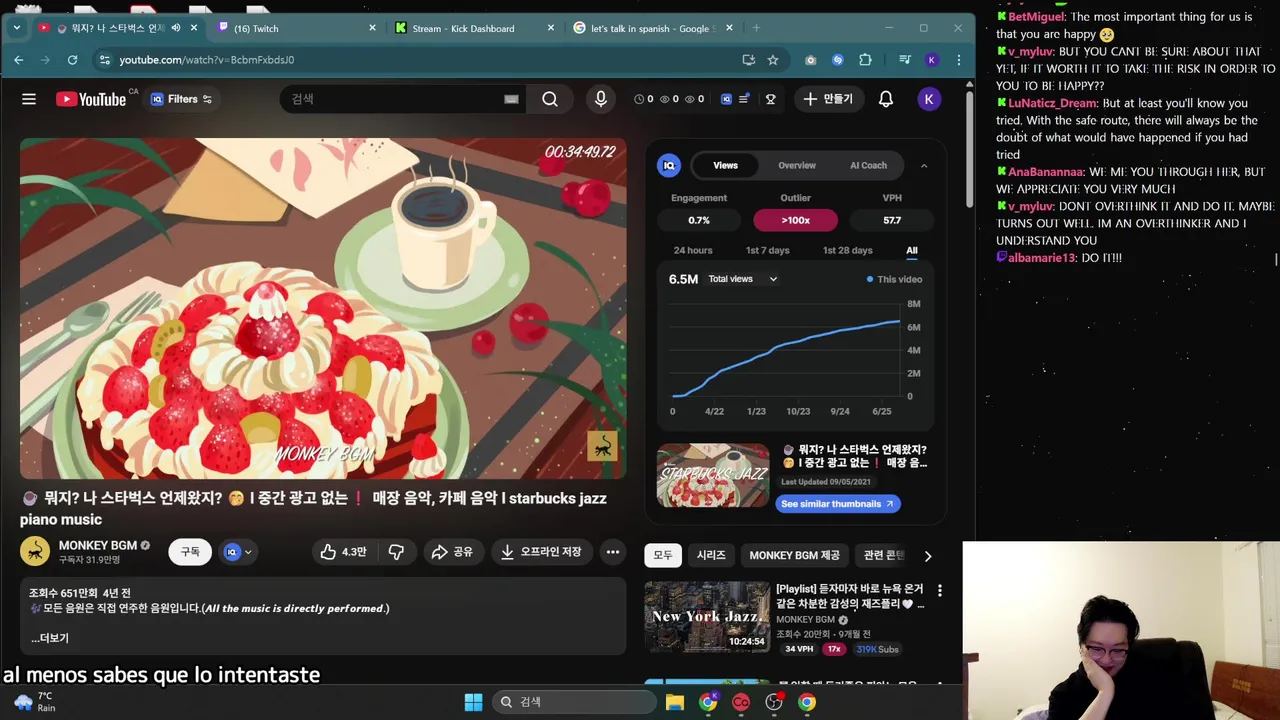Viewport: 1280px width, 720px height.
Task: Mute the YouTube tab audio icon
Action: click(x=176, y=28)
